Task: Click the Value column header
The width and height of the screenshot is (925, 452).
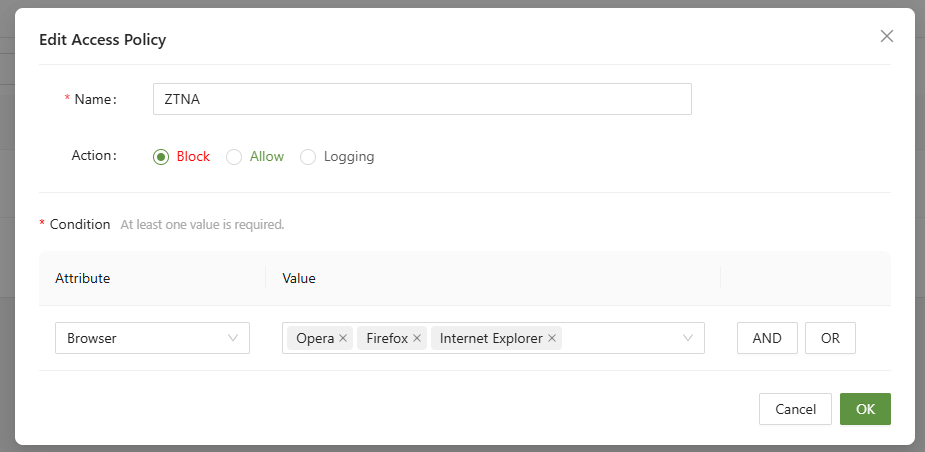Action: click(x=299, y=278)
